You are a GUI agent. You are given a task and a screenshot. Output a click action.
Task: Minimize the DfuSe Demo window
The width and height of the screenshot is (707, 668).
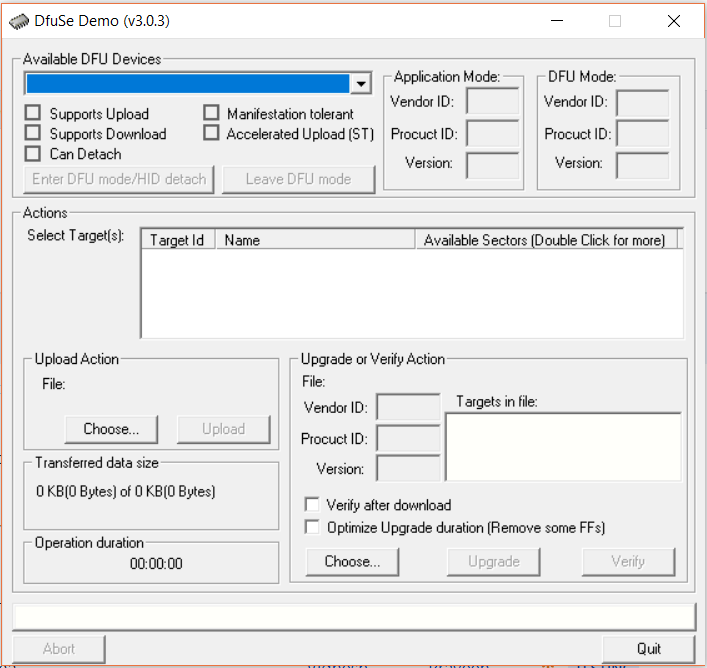click(x=557, y=21)
